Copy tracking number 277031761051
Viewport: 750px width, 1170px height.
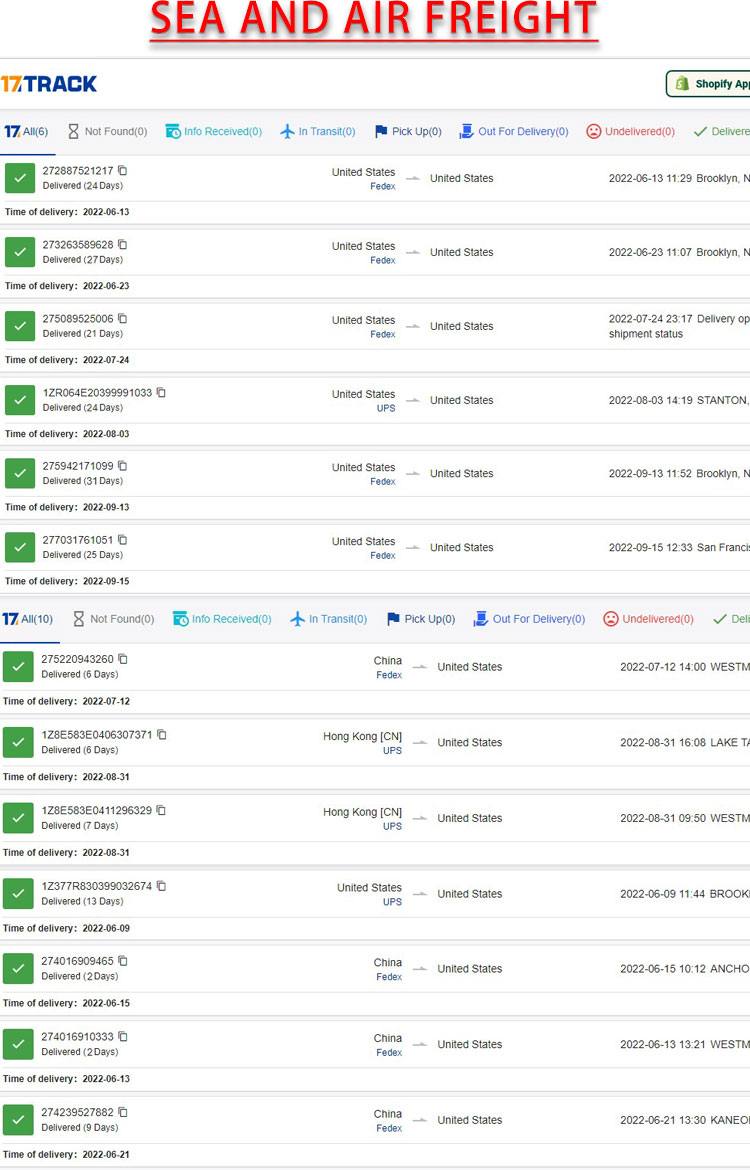pyautogui.click(x=122, y=539)
